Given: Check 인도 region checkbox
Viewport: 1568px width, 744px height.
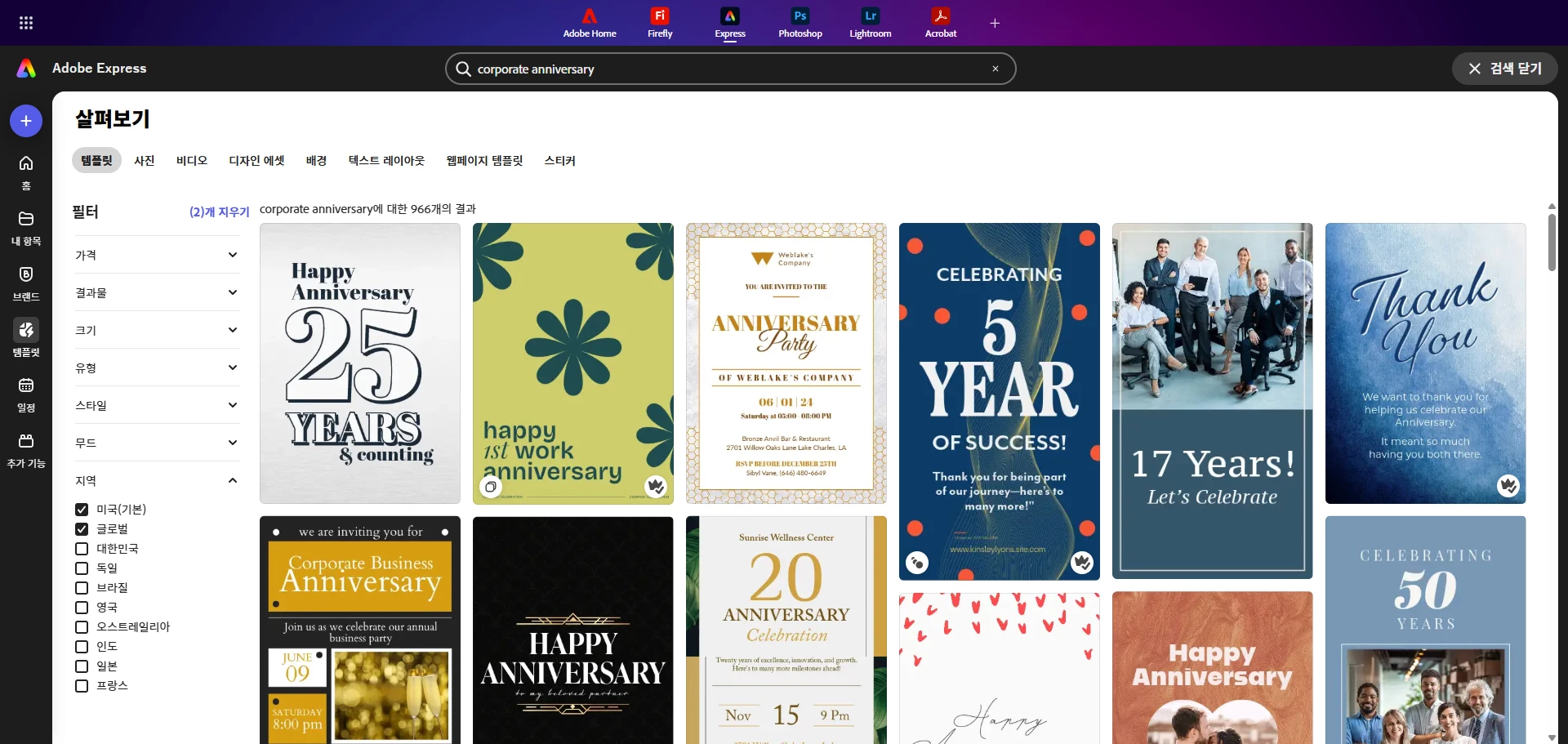Looking at the screenshot, I should [x=82, y=647].
